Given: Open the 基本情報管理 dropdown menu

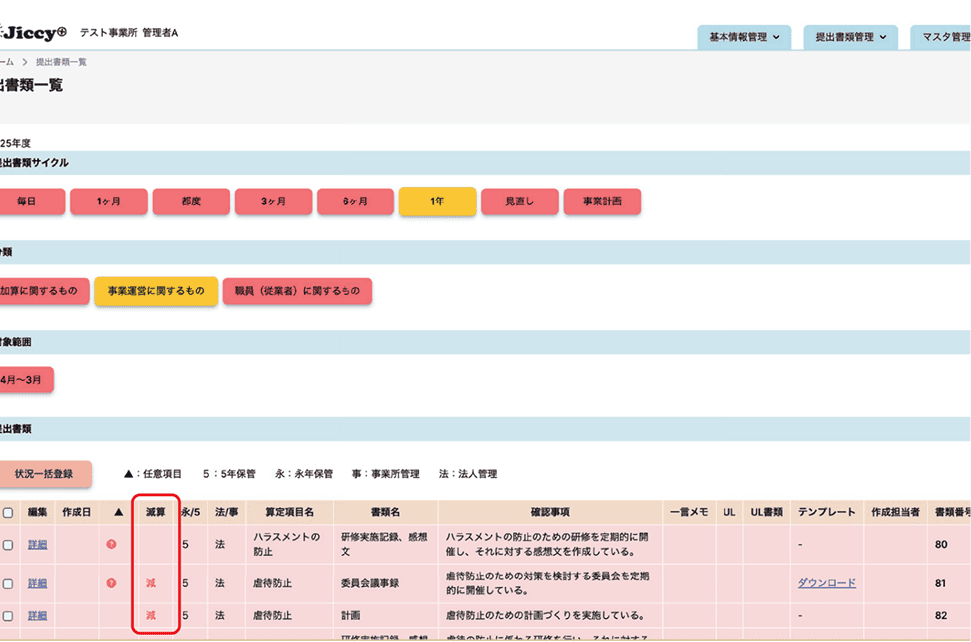Looking at the screenshot, I should click(745, 36).
